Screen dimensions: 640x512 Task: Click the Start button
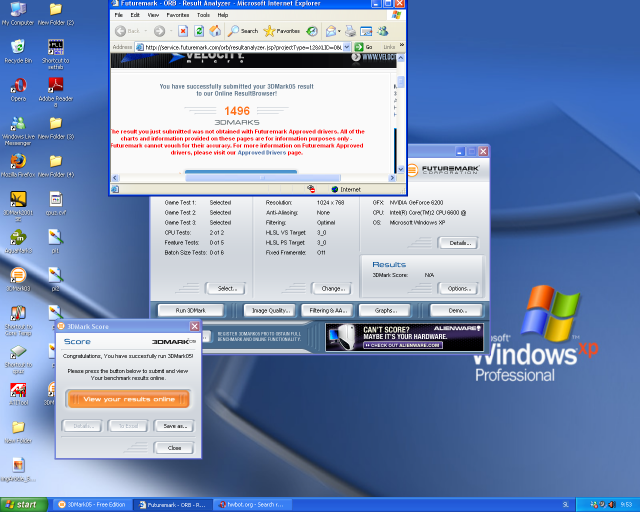coord(23,505)
